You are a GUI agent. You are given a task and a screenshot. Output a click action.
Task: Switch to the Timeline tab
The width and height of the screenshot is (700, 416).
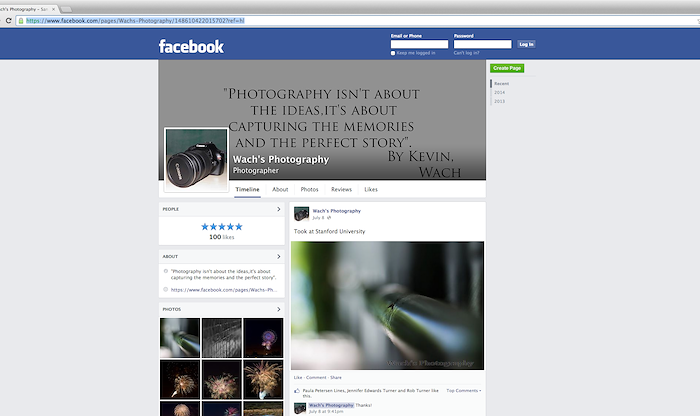pyautogui.click(x=247, y=189)
